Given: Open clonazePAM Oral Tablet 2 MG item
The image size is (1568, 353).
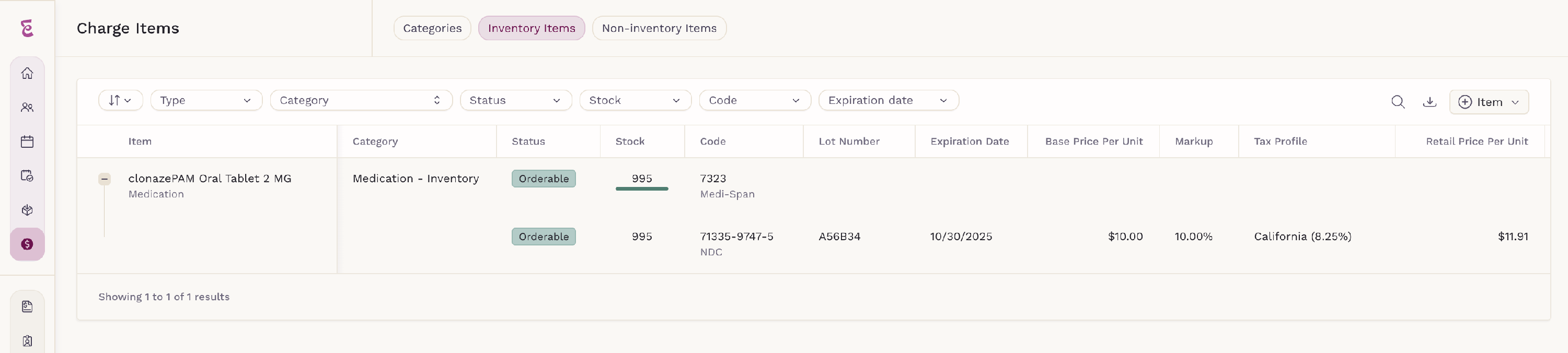Looking at the screenshot, I should tap(210, 178).
